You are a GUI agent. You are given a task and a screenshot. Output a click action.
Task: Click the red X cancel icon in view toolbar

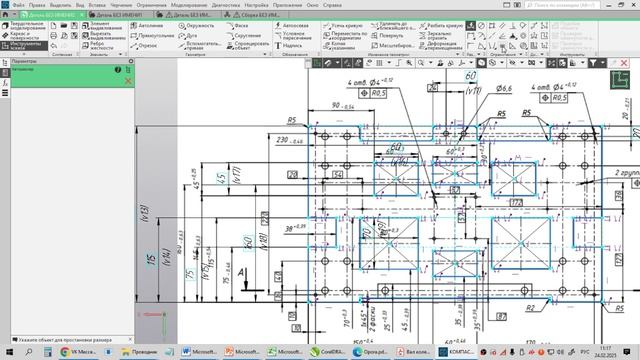coord(624,63)
